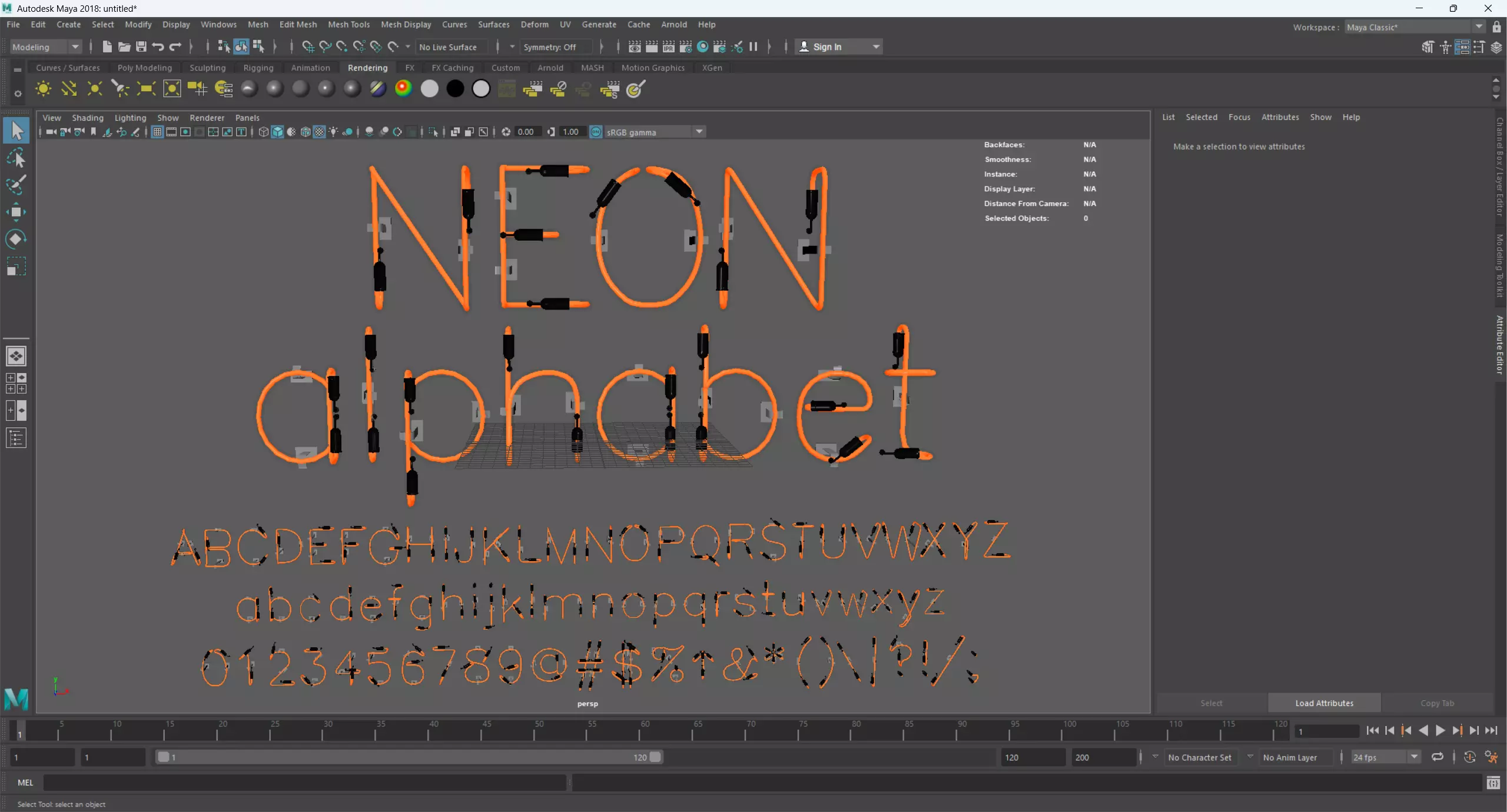Toggle the Attribute Editor panel icon
Image resolution: width=1507 pixels, height=812 pixels.
click(x=1462, y=47)
